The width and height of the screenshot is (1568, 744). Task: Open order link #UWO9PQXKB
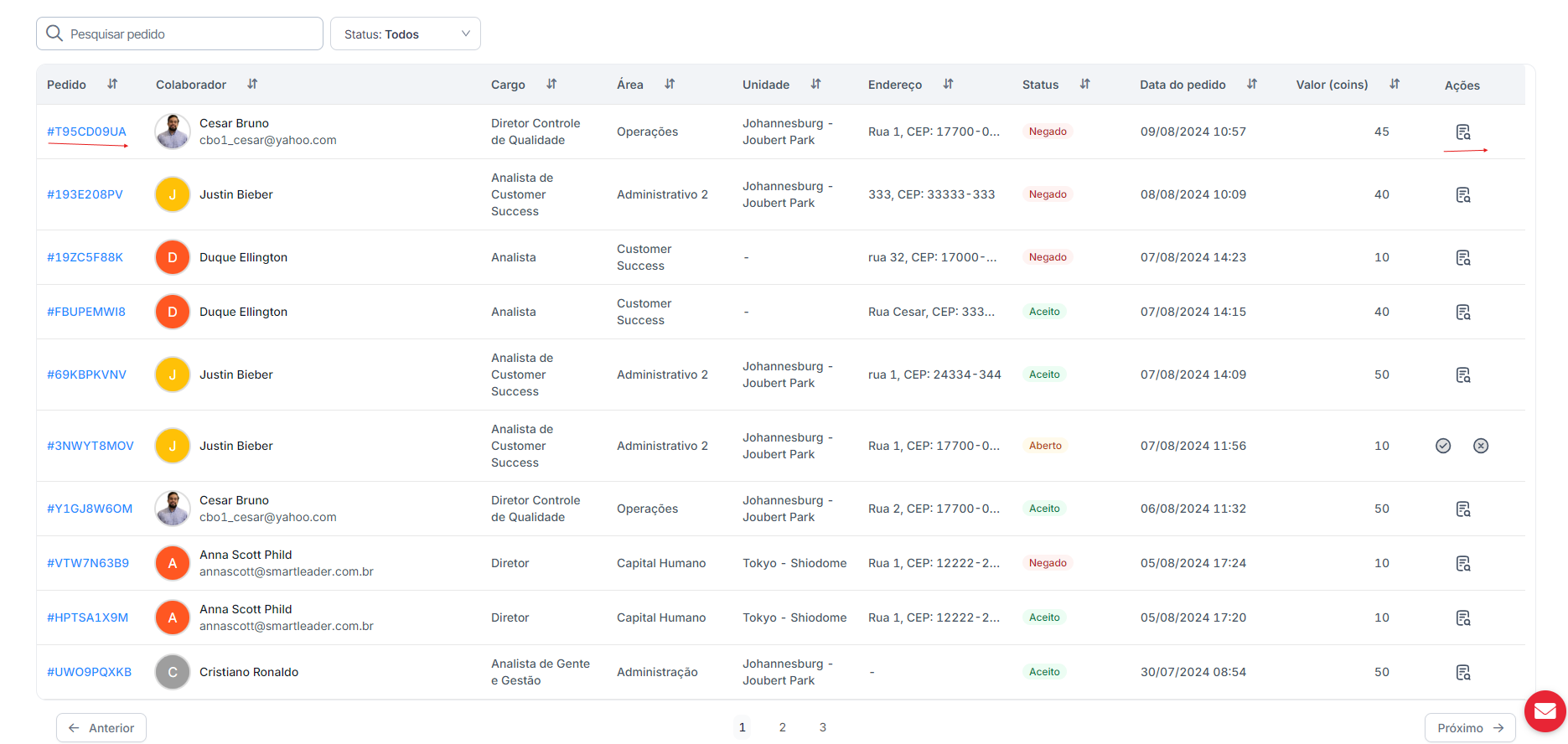point(90,672)
